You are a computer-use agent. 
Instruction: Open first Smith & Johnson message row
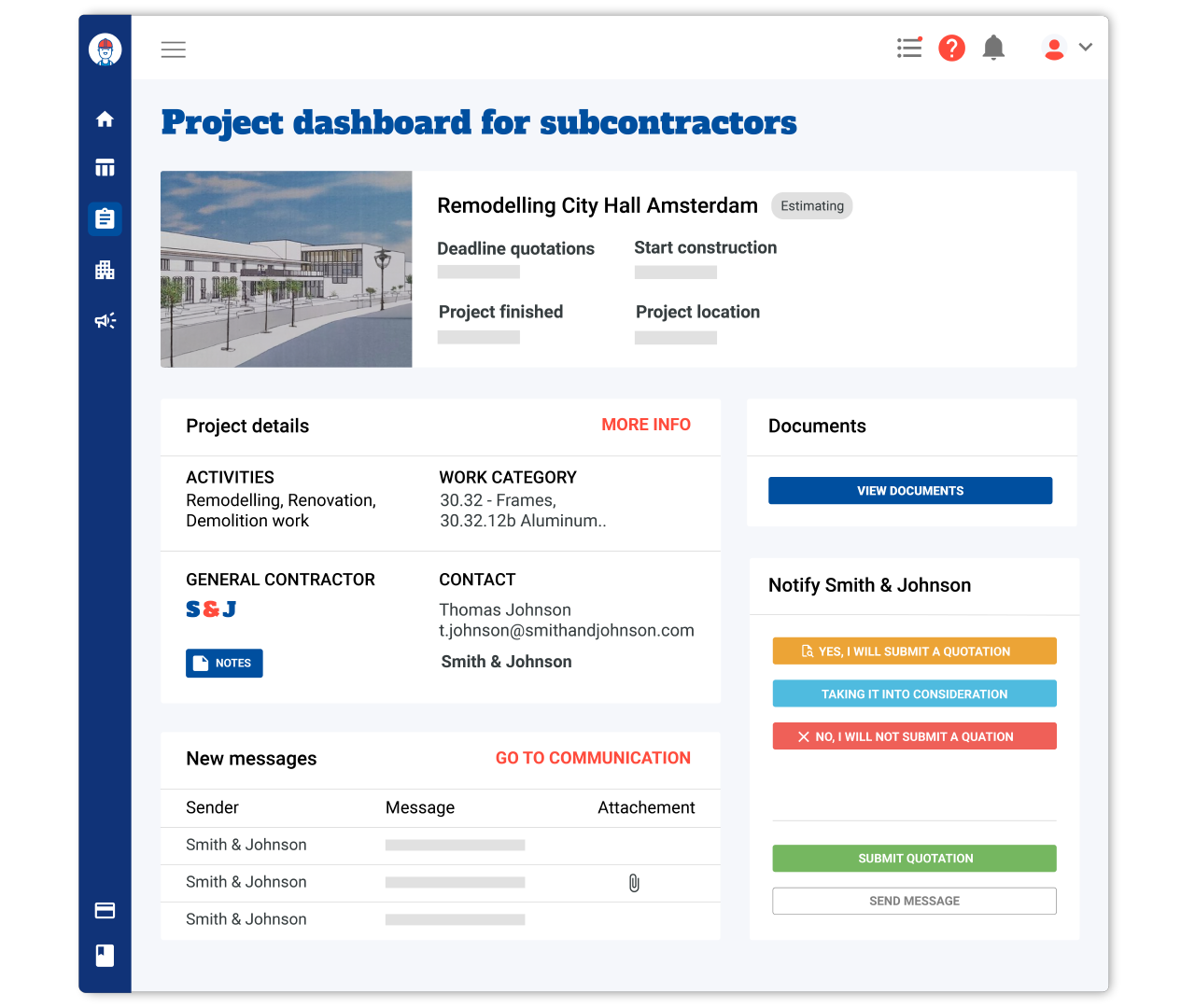click(441, 846)
